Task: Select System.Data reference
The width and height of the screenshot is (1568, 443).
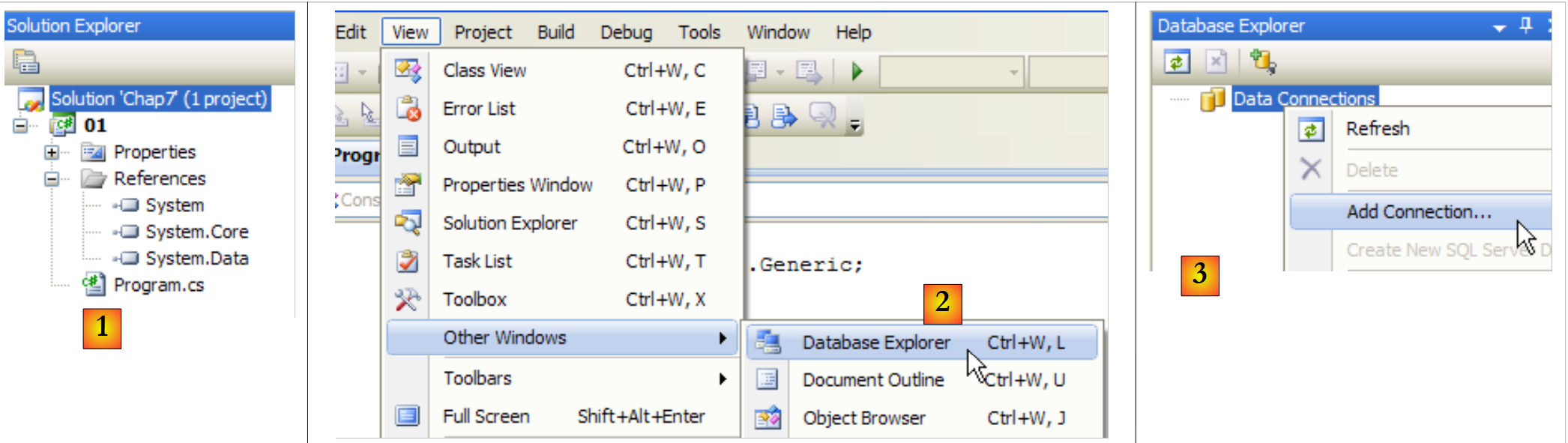Action: (196, 259)
